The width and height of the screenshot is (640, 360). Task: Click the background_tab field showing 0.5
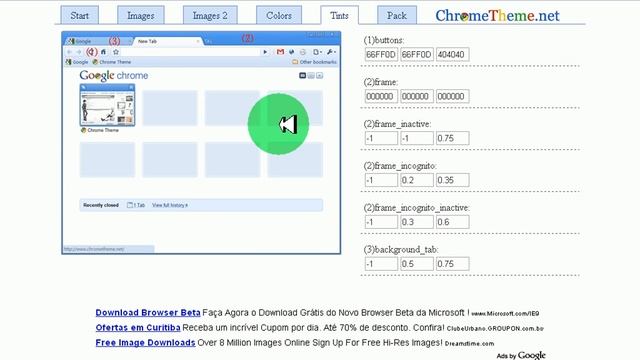[x=417, y=264]
